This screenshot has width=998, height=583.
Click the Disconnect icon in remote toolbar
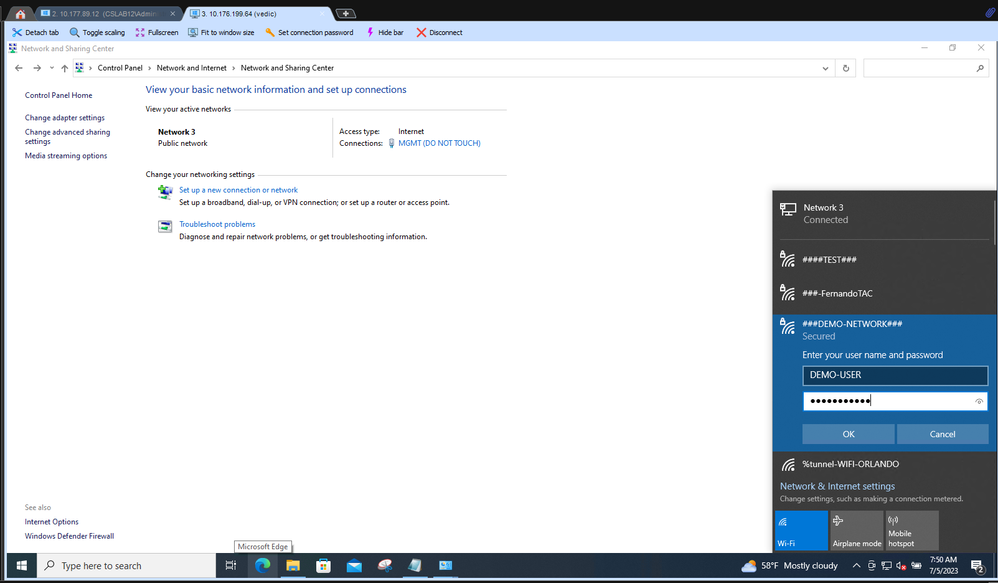[421, 32]
